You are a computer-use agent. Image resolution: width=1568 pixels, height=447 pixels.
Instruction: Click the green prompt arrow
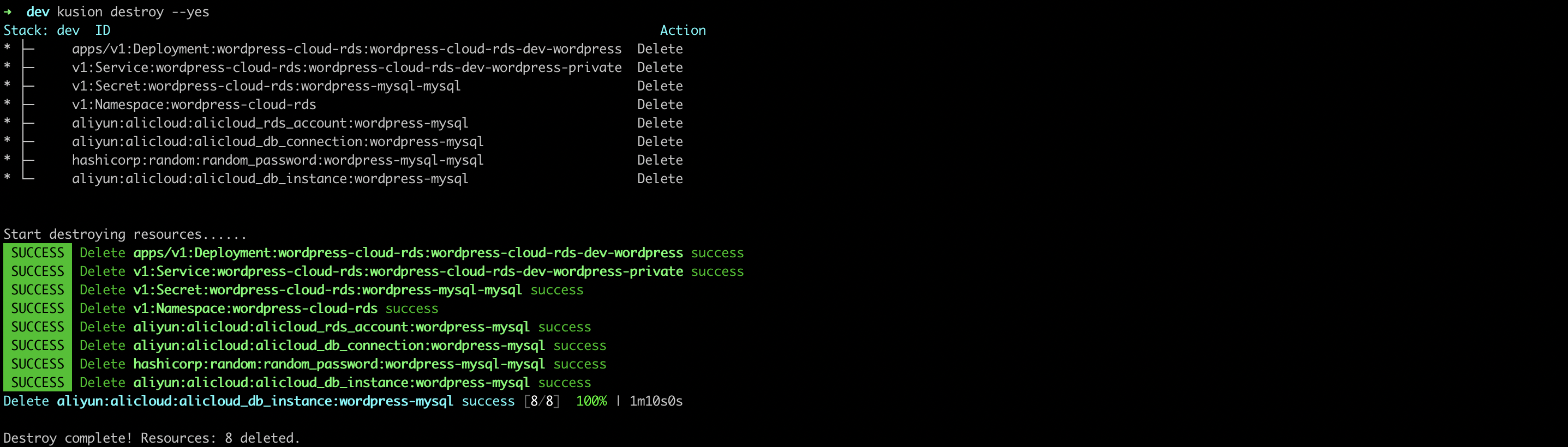pos(8,12)
